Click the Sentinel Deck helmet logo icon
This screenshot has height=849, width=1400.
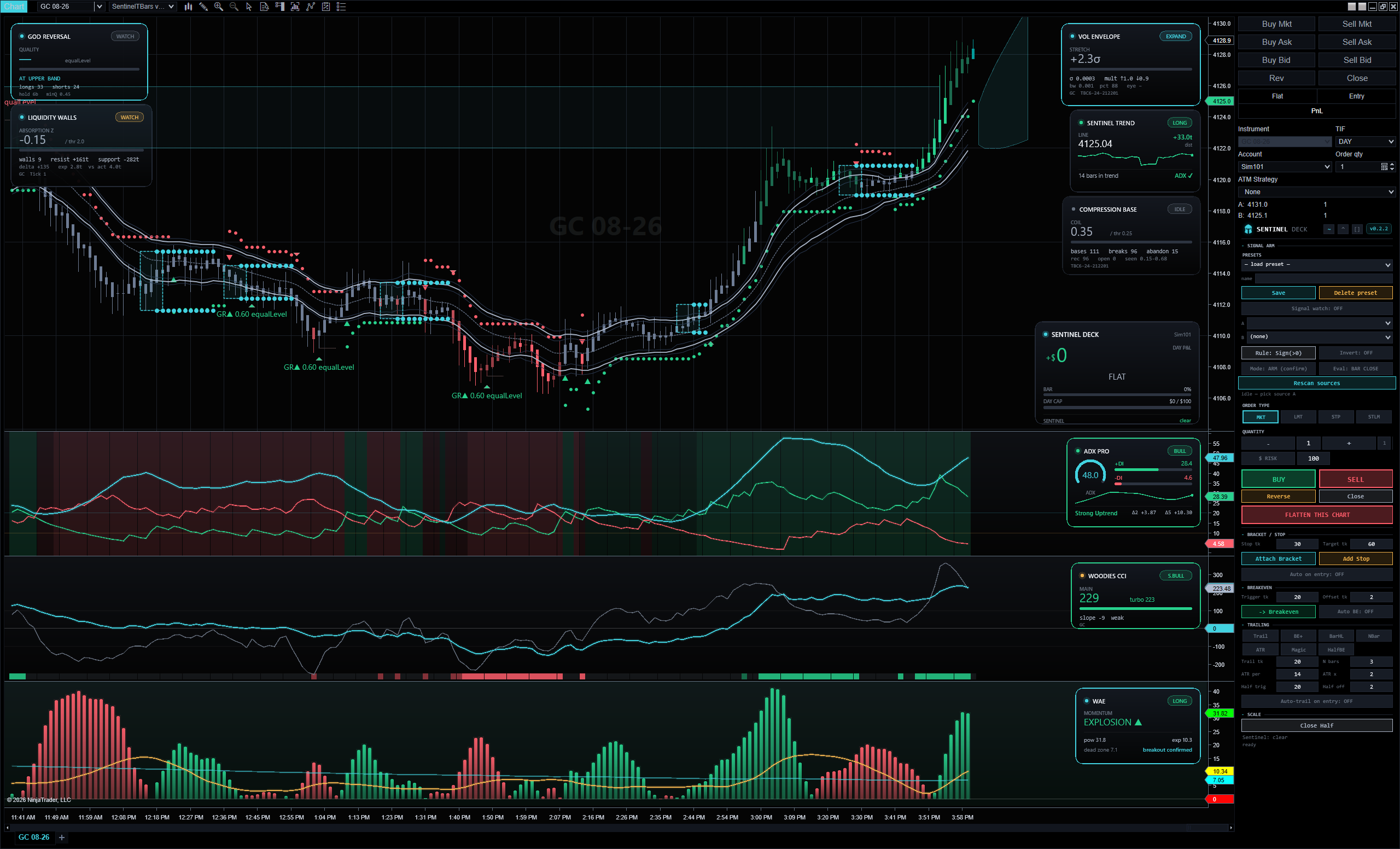[1248, 229]
